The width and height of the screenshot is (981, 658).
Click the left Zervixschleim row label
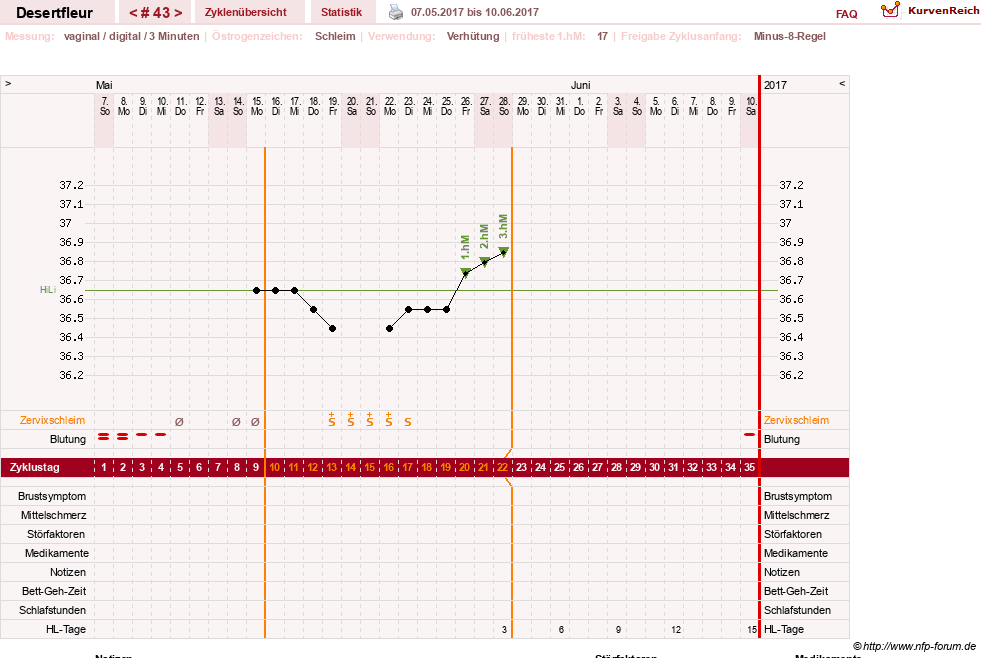click(x=53, y=420)
